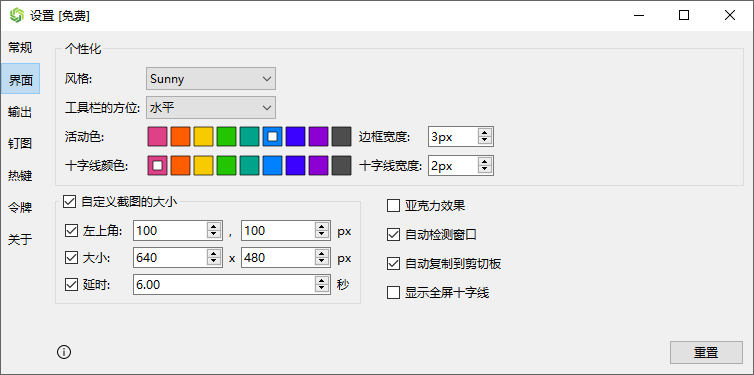
Task: Pick purple swatch in 活动色 row
Action: [319, 137]
